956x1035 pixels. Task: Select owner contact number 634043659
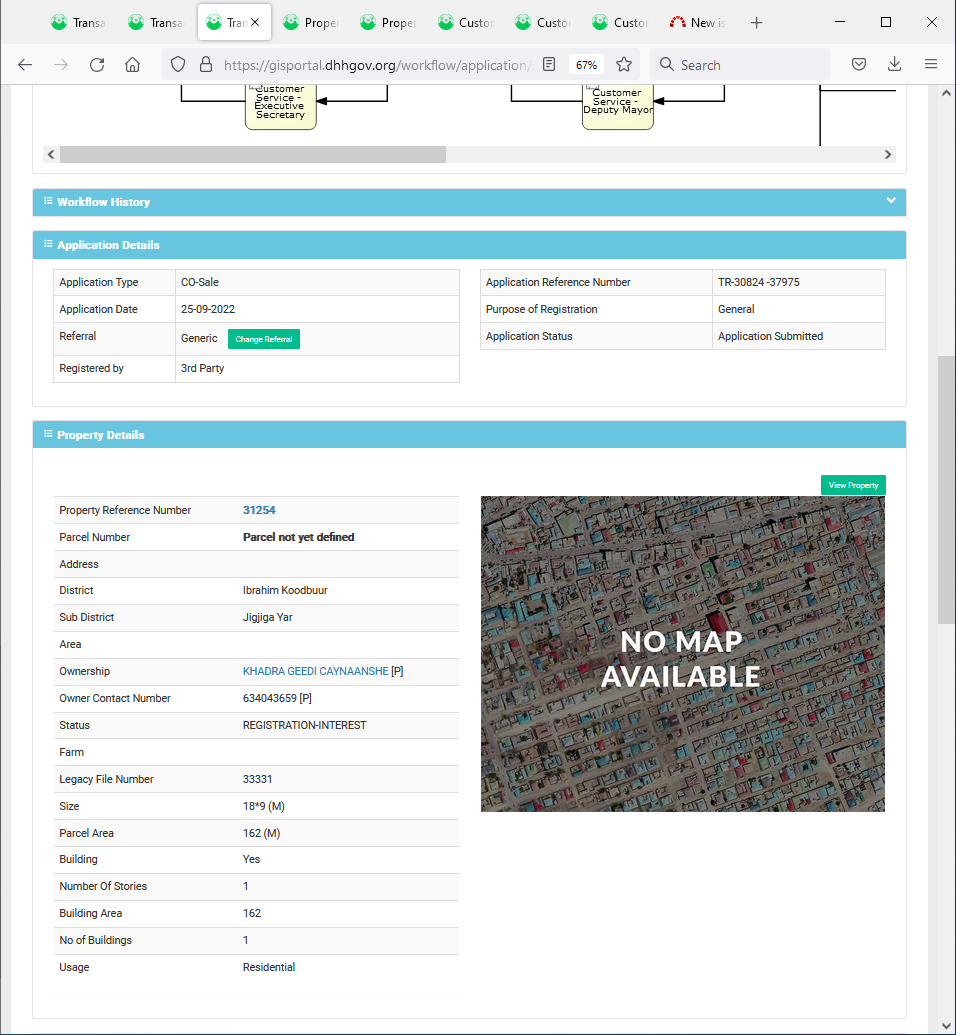[x=277, y=698]
